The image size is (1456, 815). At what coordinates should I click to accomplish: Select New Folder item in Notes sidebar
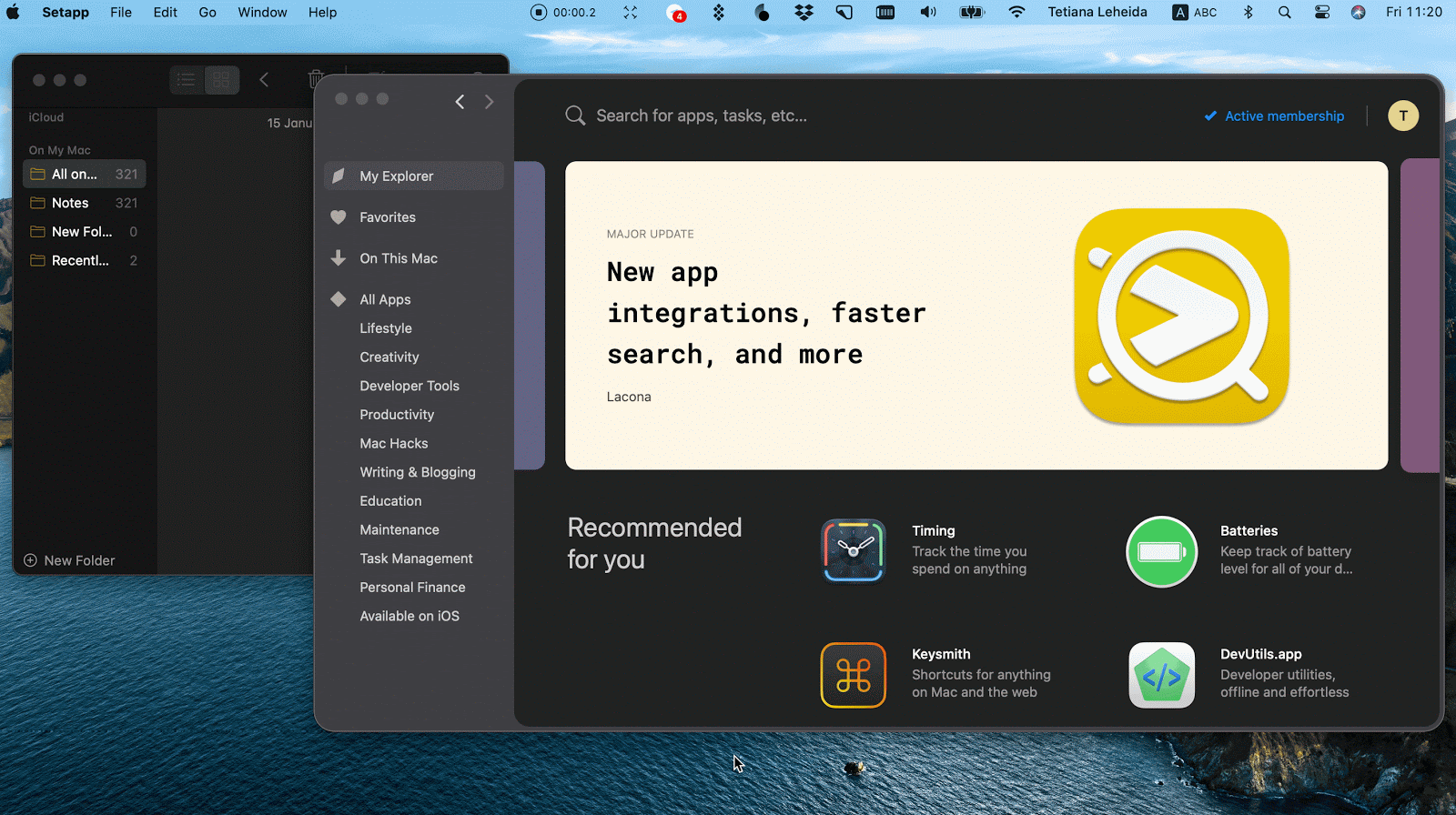(84, 232)
